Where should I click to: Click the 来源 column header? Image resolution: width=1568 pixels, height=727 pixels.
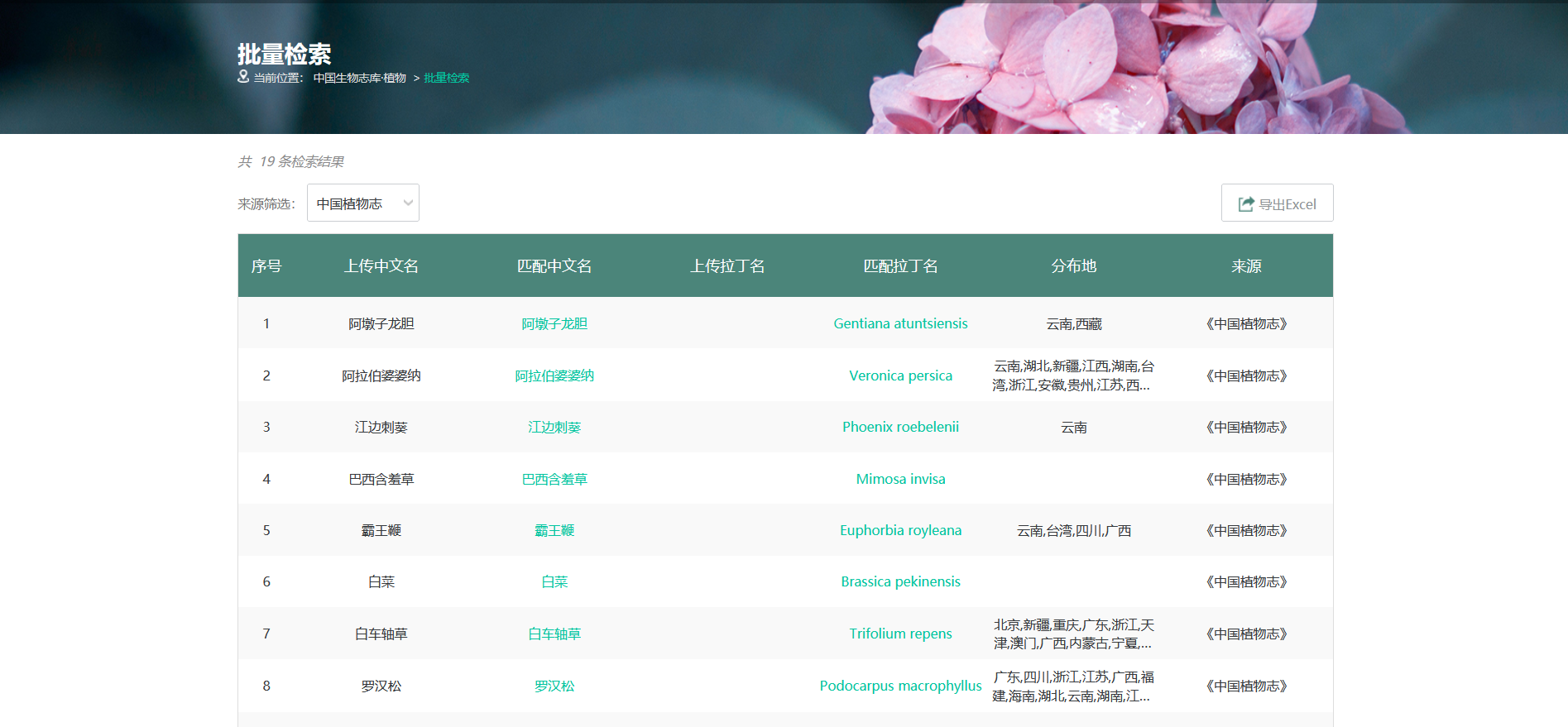(1246, 266)
